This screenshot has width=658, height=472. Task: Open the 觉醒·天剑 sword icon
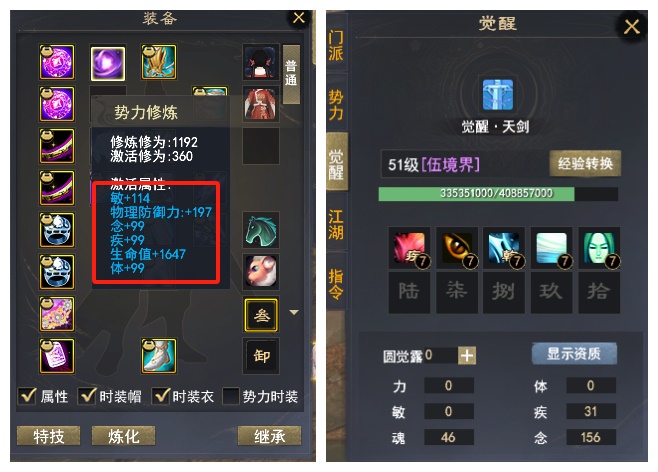click(497, 94)
